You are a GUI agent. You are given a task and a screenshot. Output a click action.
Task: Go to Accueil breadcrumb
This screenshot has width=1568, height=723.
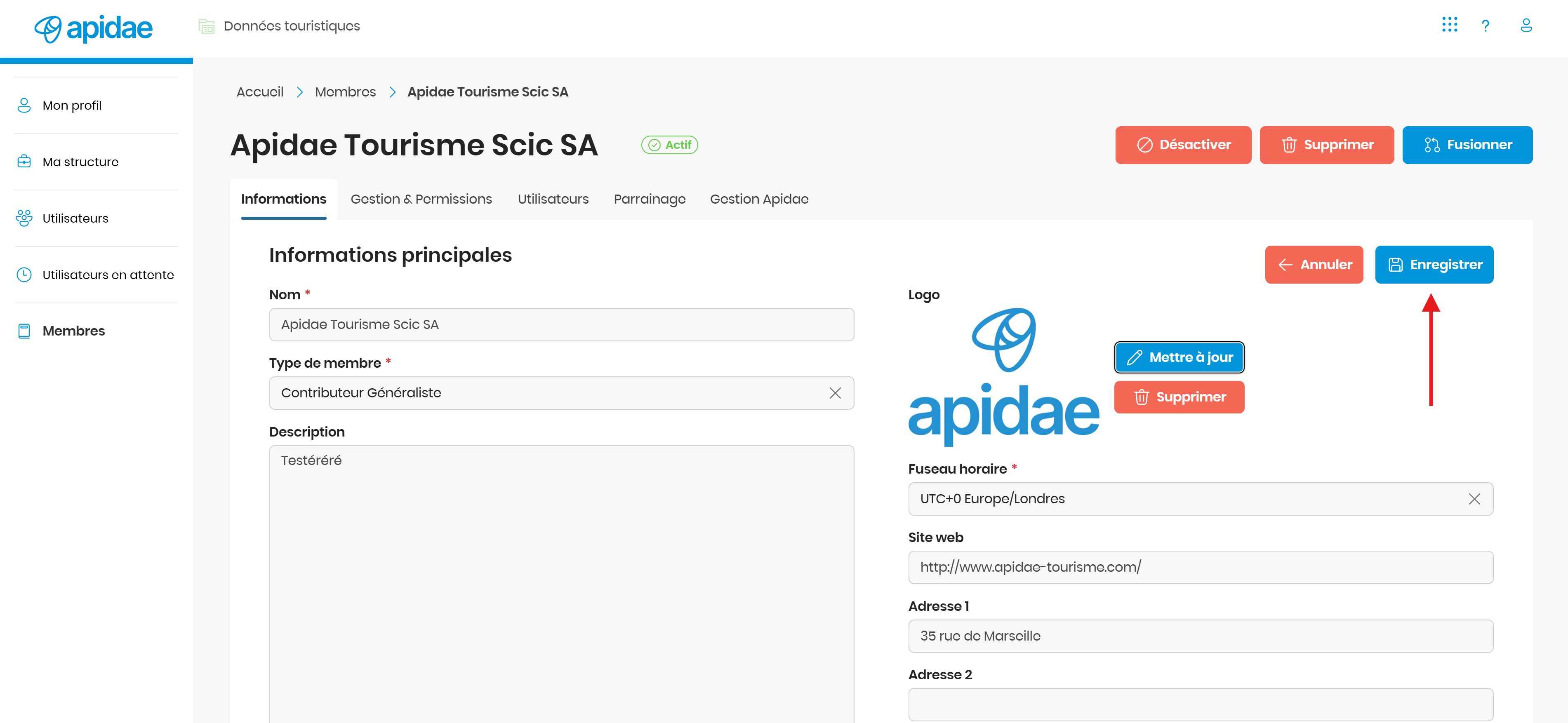[x=260, y=92]
